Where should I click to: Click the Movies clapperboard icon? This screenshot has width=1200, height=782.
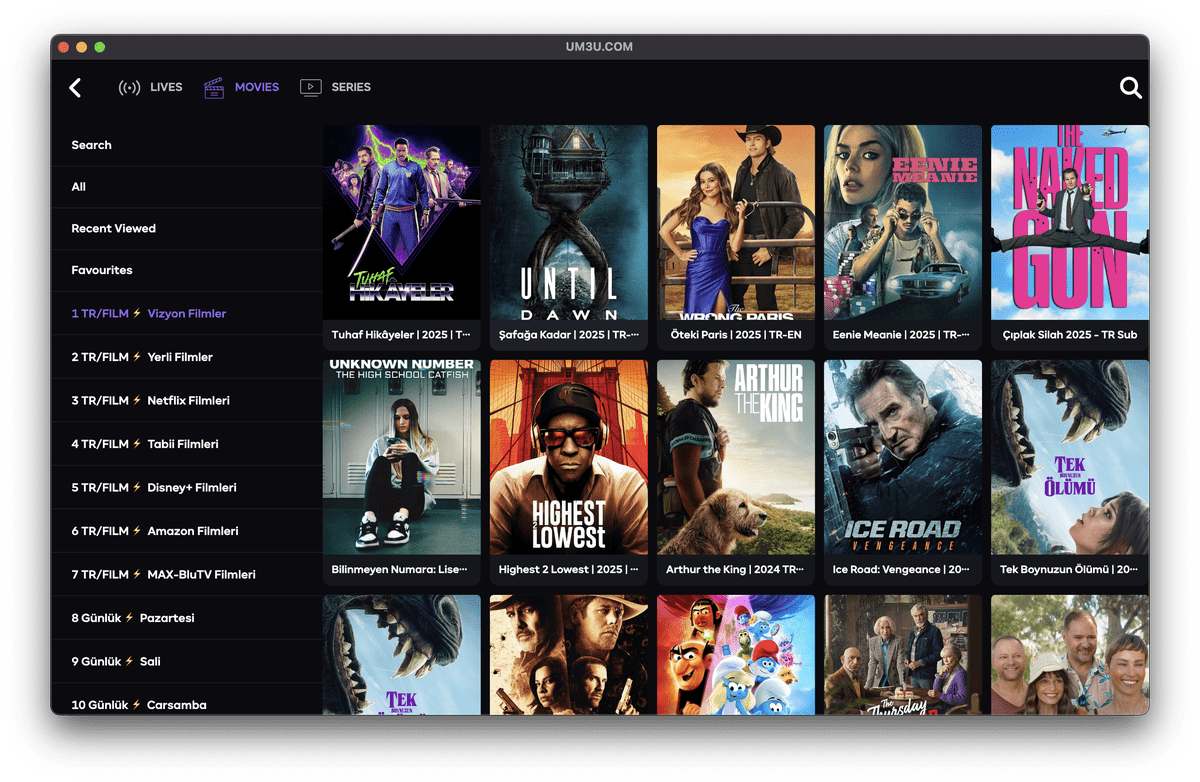214,88
